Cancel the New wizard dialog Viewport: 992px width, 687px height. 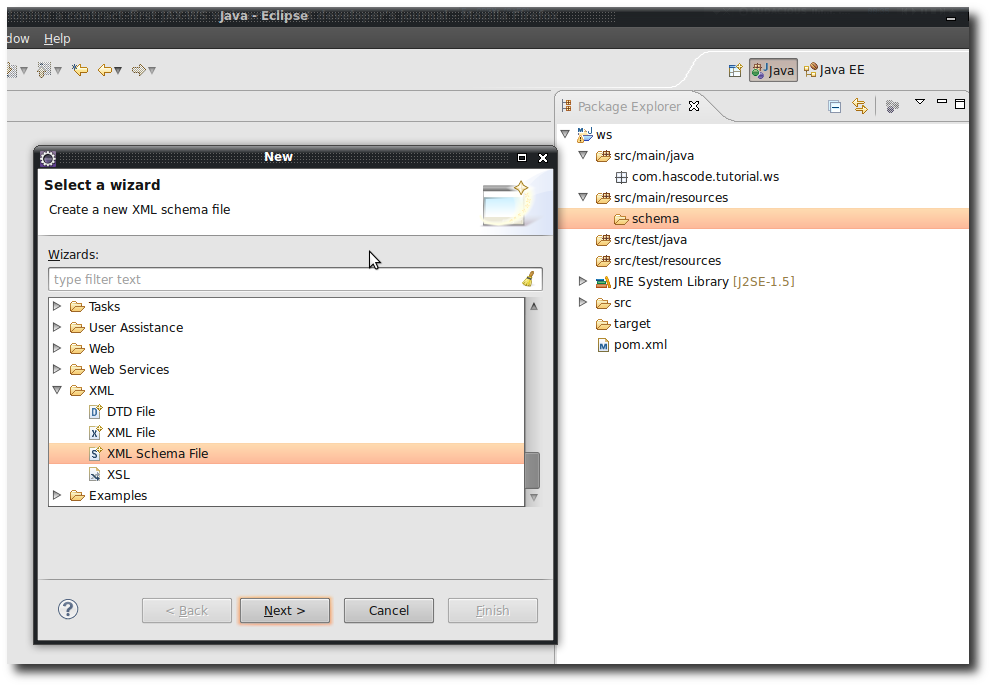388,610
